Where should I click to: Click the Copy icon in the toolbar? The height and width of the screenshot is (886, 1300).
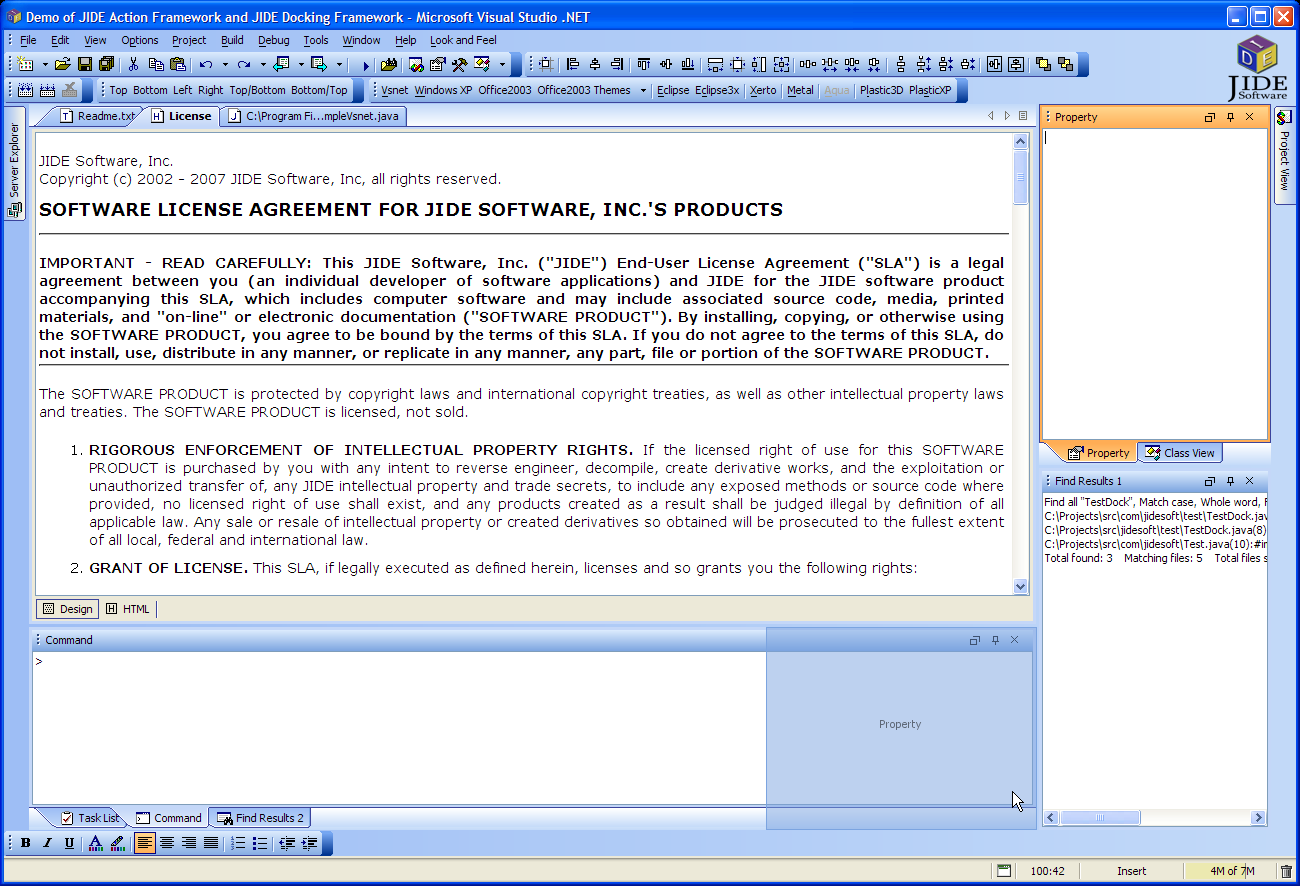156,64
